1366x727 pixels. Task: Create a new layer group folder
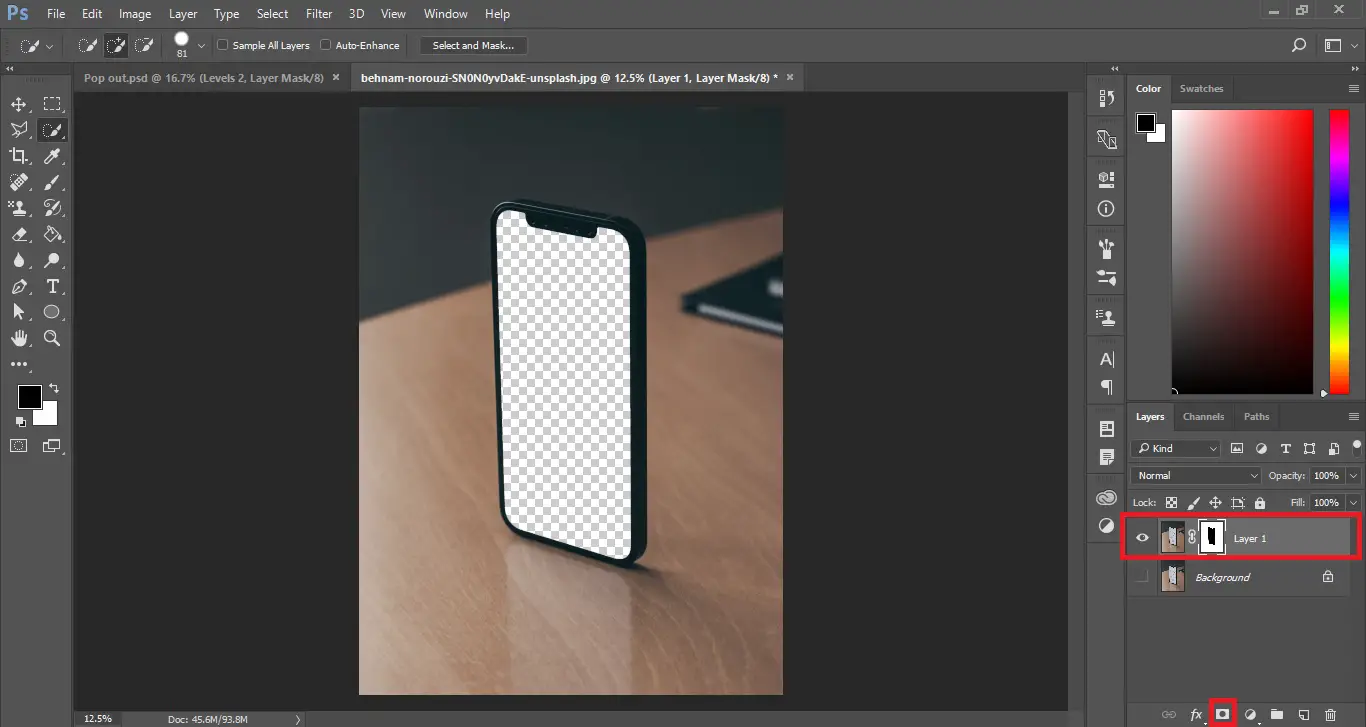click(1275, 714)
